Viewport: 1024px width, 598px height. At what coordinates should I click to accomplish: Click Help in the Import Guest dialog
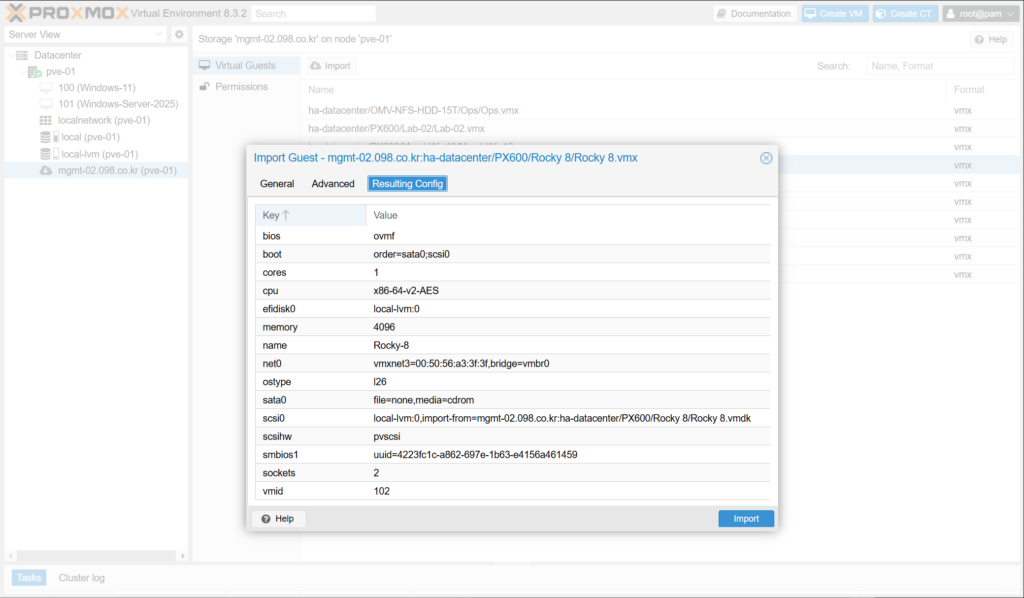[x=278, y=519]
